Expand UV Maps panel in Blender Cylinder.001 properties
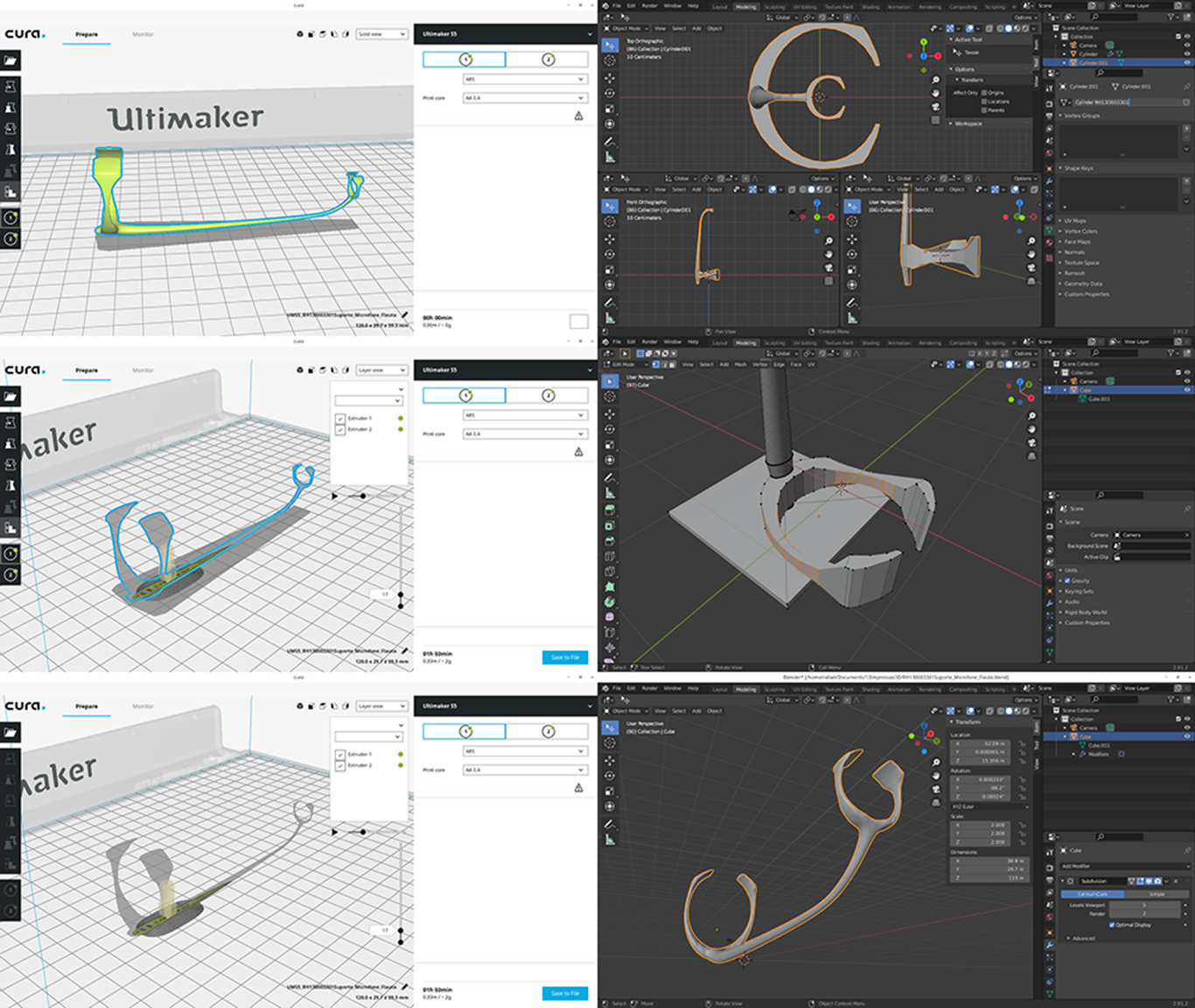The width and height of the screenshot is (1195, 1008). (x=1074, y=220)
